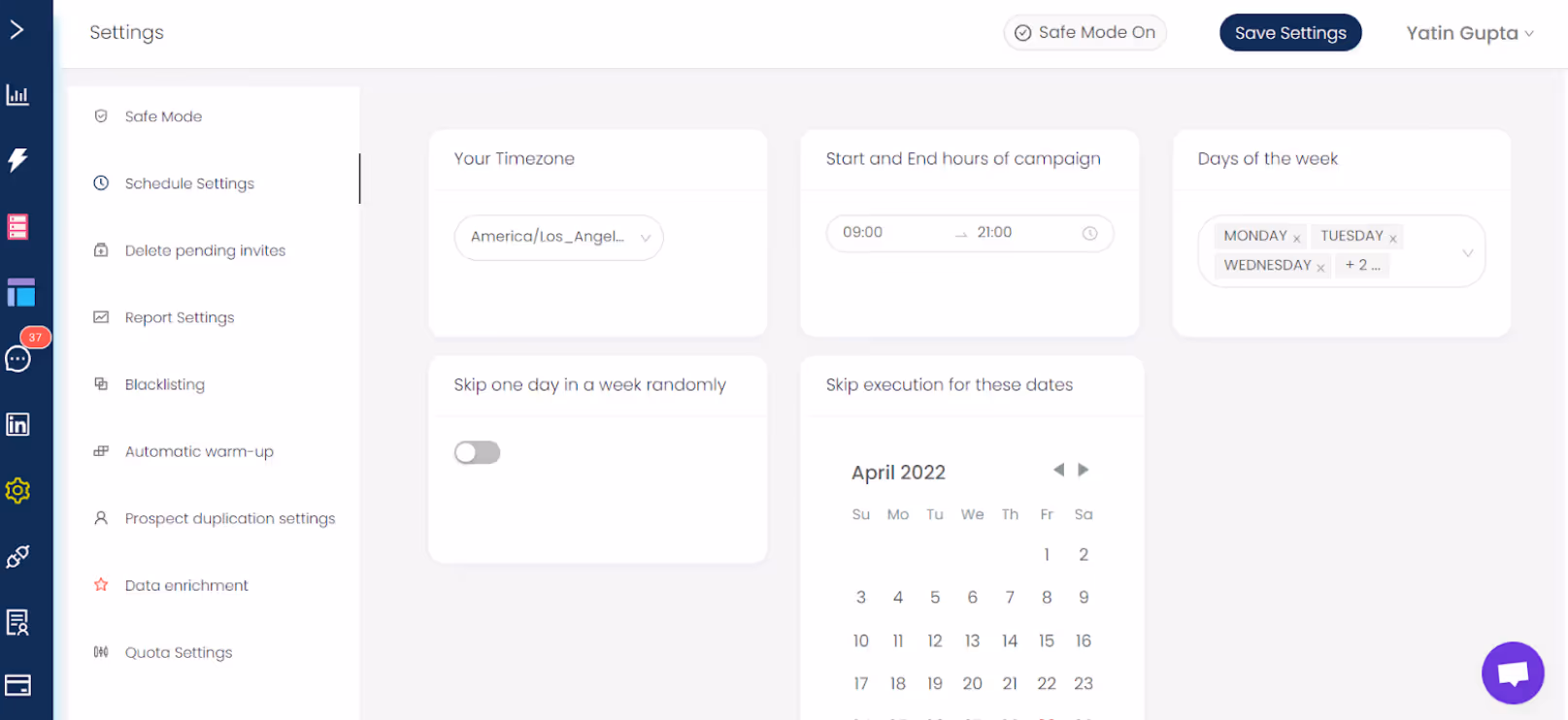Open the Yatin Gupta account menu
The image size is (1568, 720).
(1469, 32)
